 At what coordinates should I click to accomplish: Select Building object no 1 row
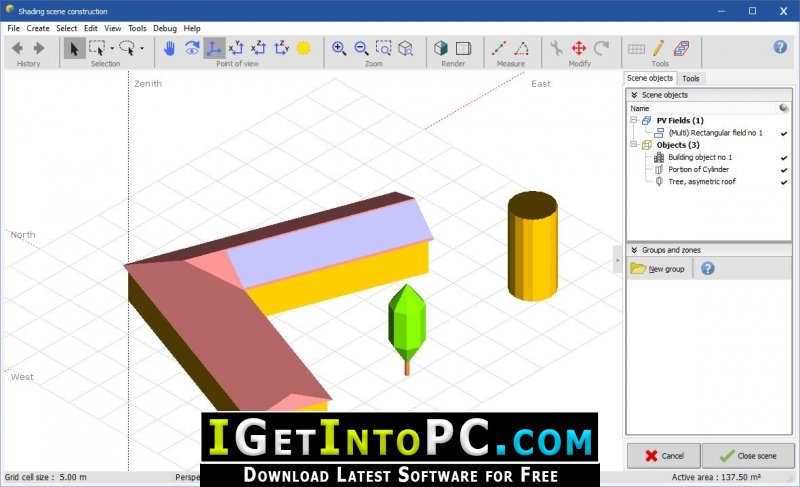(x=699, y=158)
